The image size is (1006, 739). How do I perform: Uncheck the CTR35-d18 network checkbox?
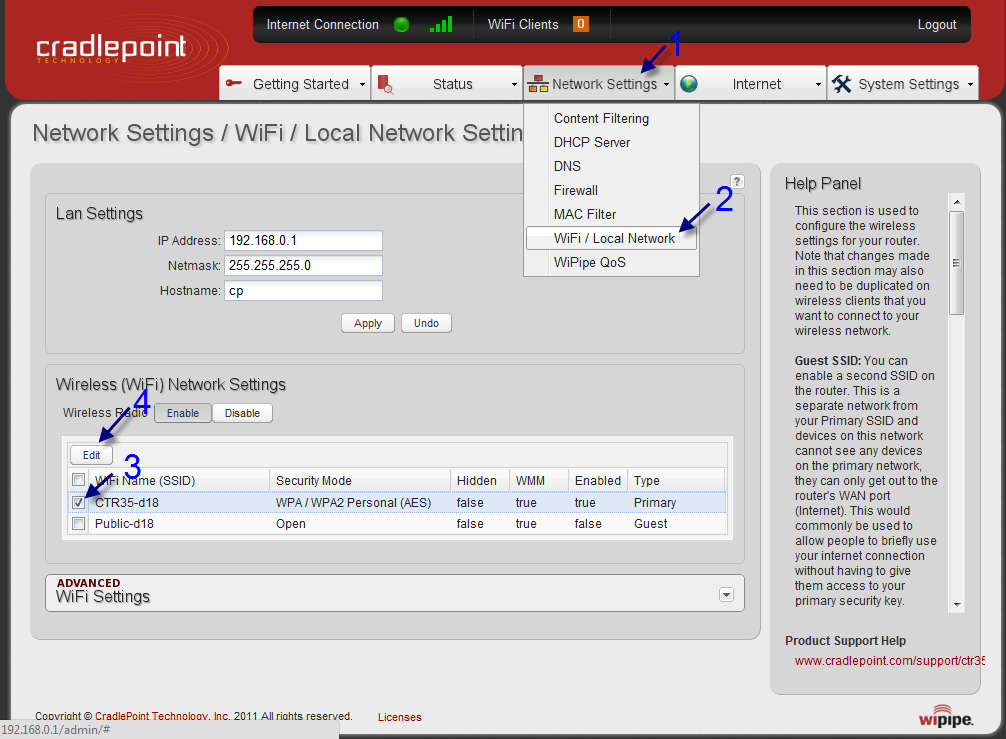pos(78,502)
